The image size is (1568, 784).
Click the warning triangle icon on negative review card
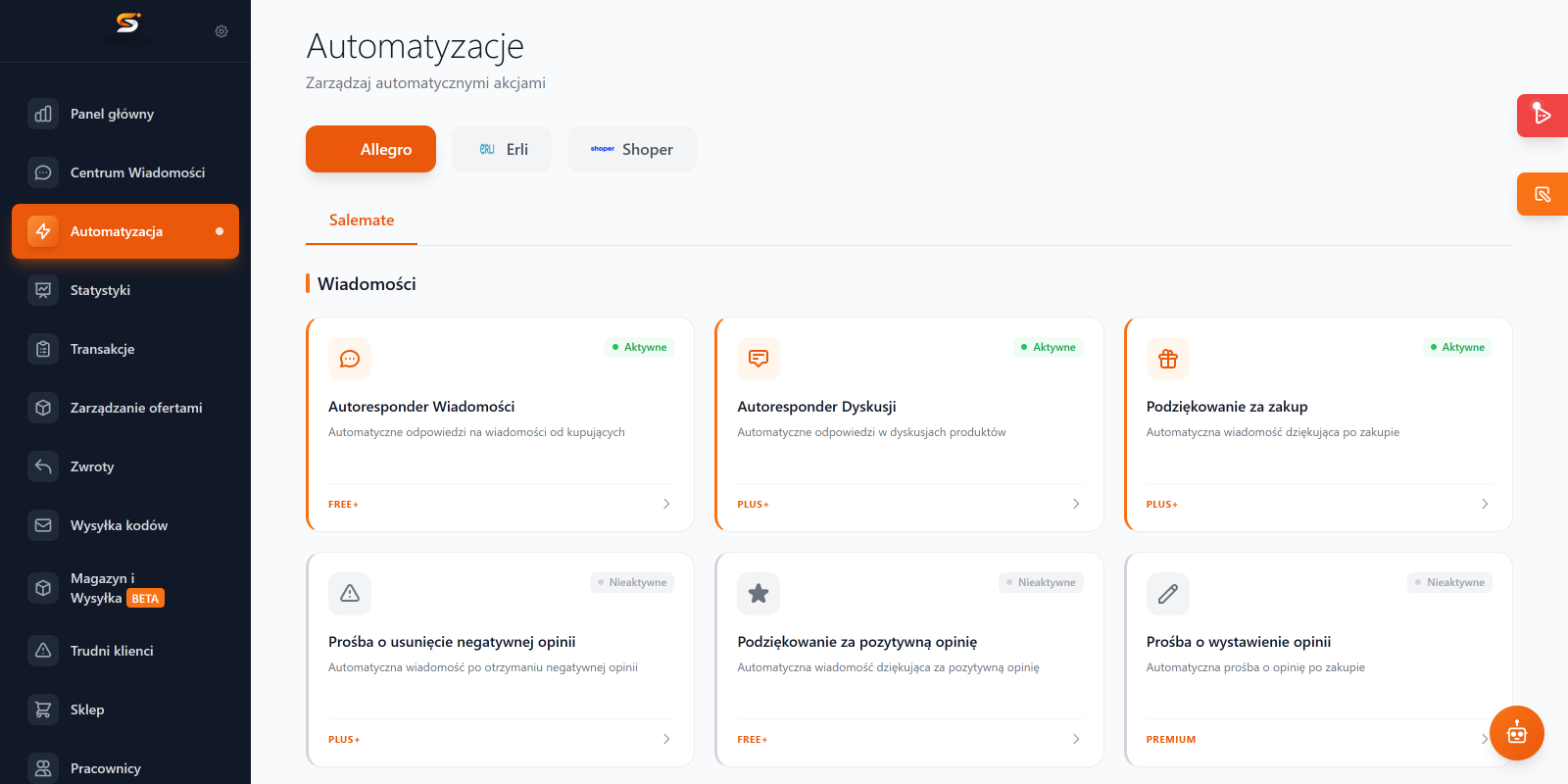click(350, 594)
